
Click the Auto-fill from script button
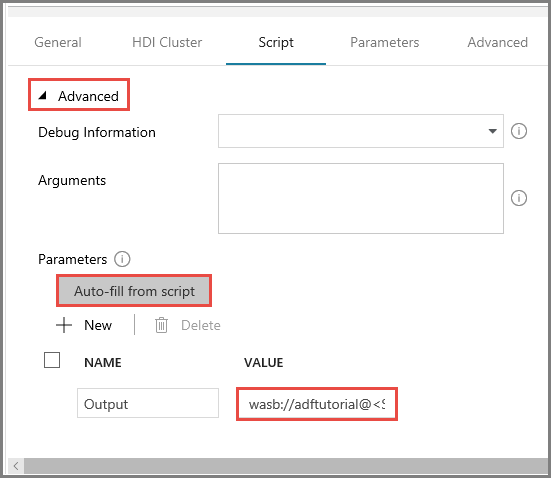click(x=134, y=291)
